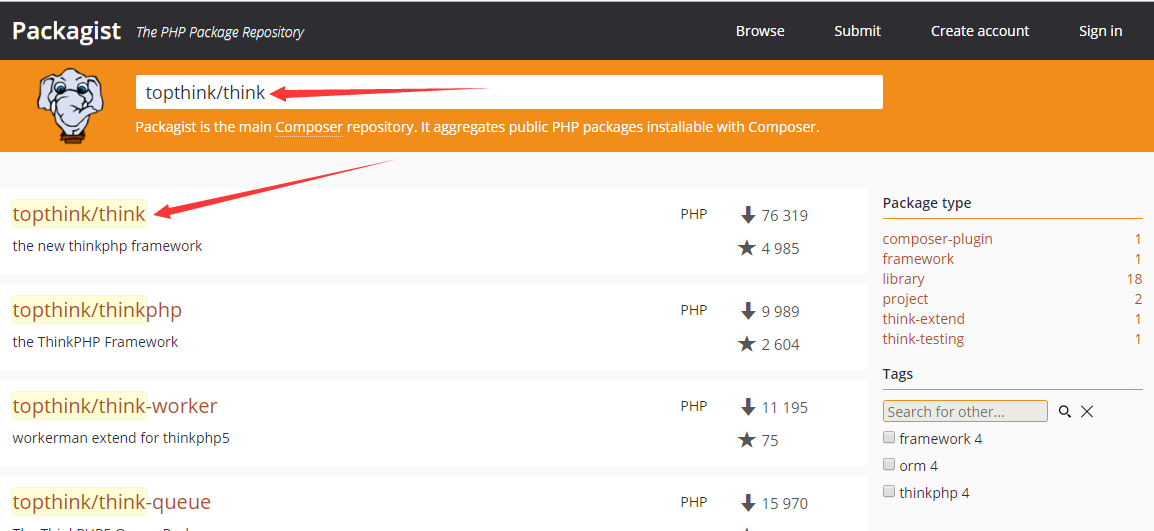Screen dimensions: 1154x531
Task: Go to Create account
Action: coord(980,31)
